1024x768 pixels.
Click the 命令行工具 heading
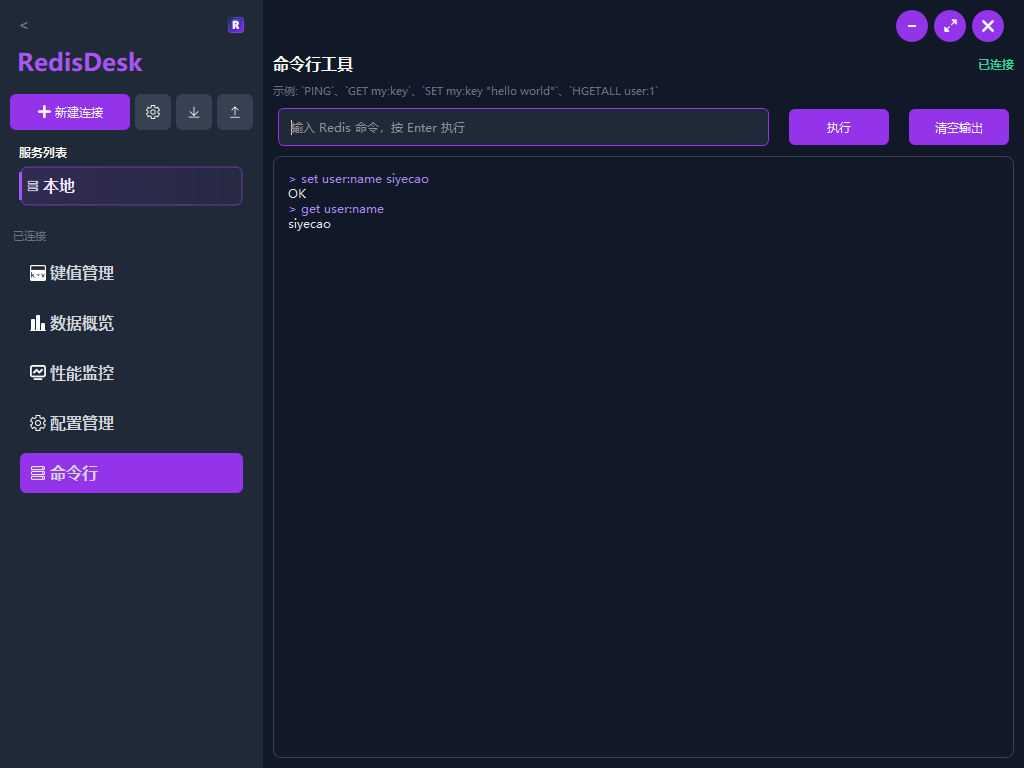tap(313, 65)
